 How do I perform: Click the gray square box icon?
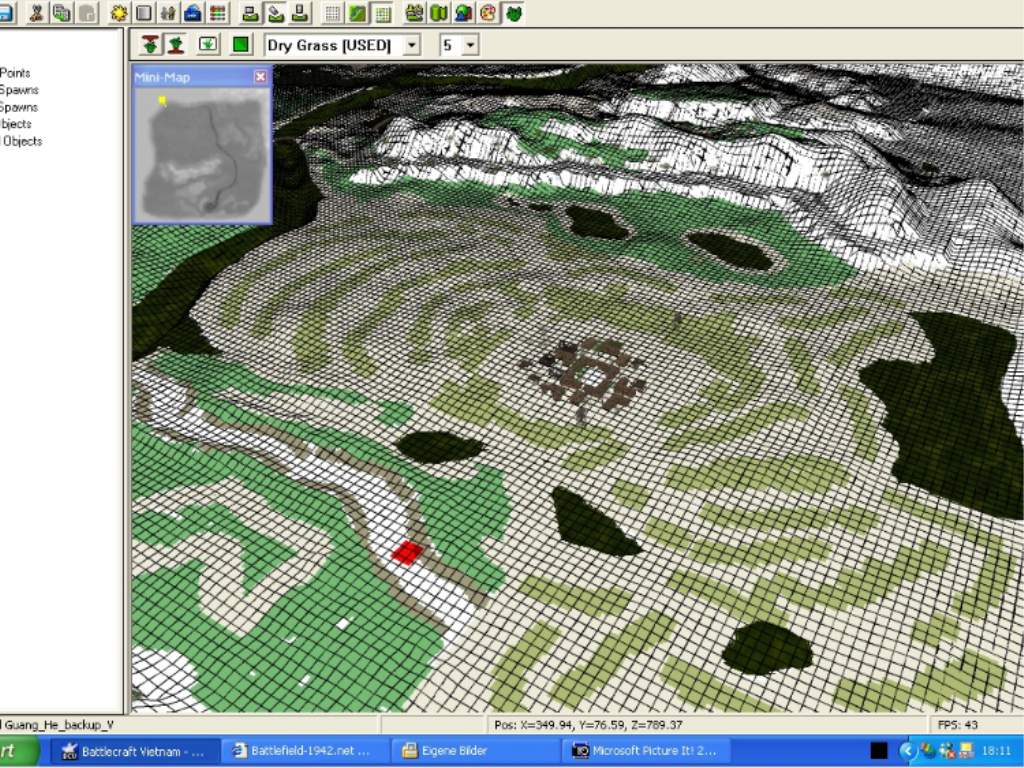click(144, 12)
